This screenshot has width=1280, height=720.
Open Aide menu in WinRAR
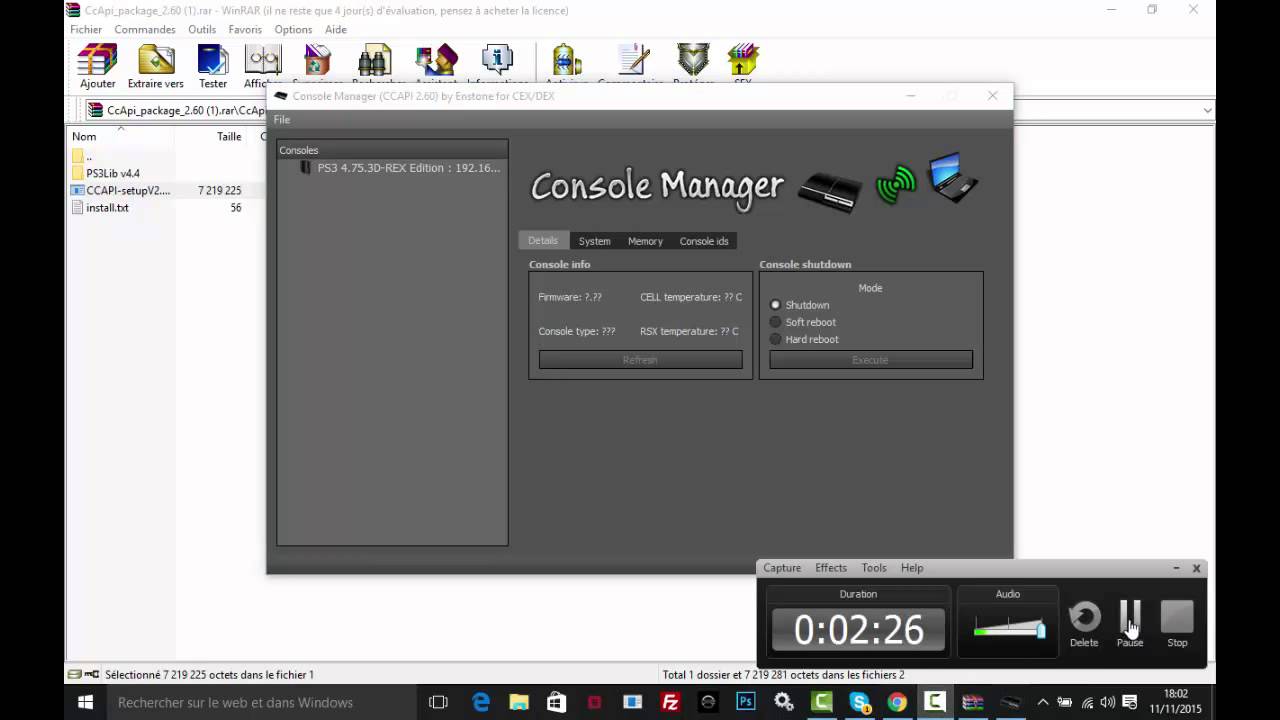336,29
